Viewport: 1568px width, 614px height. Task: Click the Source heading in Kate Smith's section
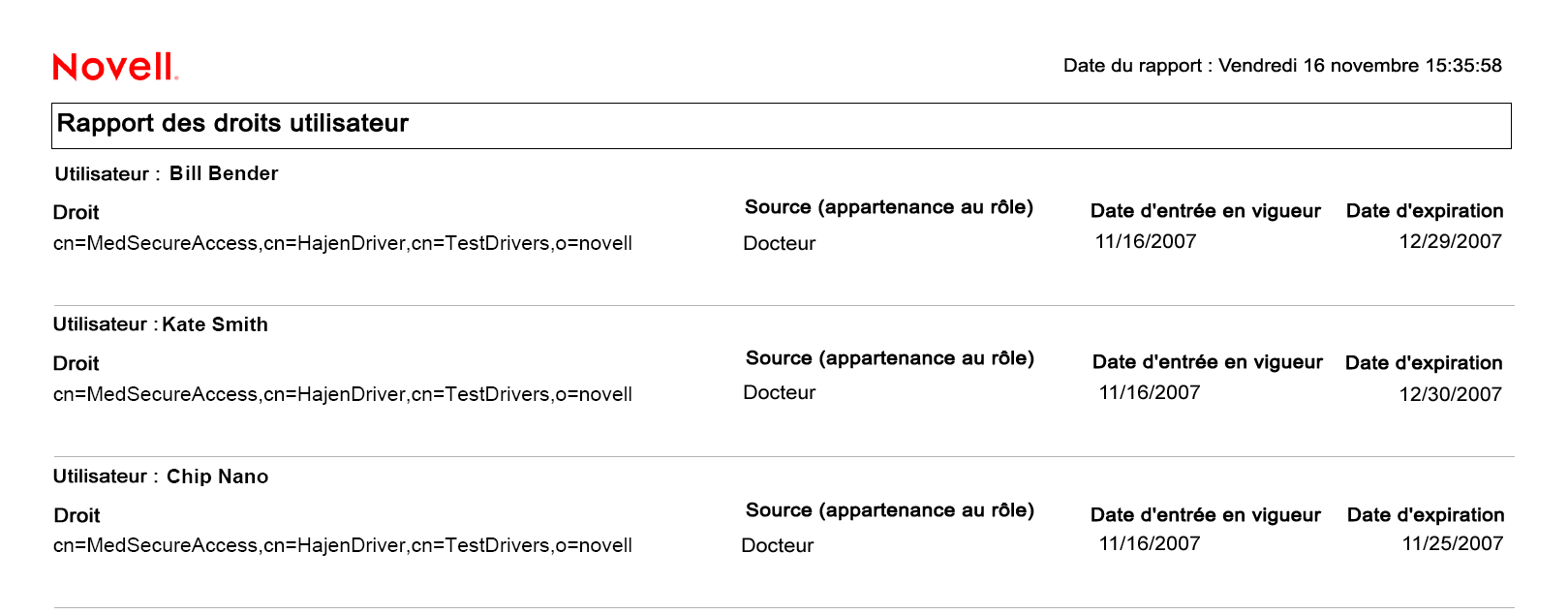click(889, 359)
